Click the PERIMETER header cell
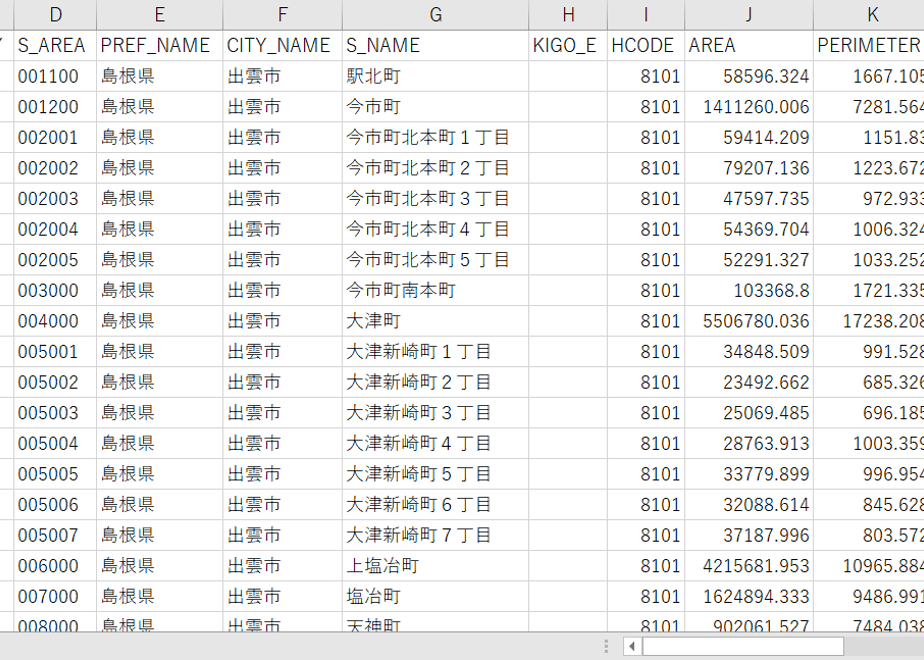The width and height of the screenshot is (924, 660). 869,45
